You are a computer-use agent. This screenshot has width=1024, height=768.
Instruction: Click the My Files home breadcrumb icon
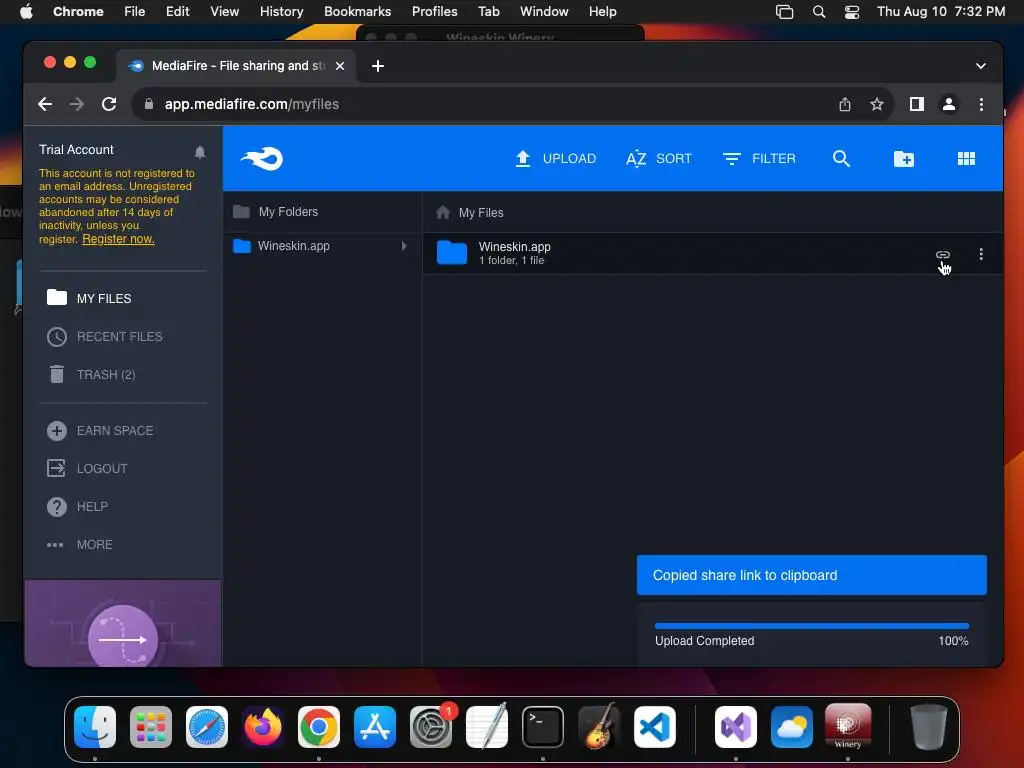click(443, 212)
